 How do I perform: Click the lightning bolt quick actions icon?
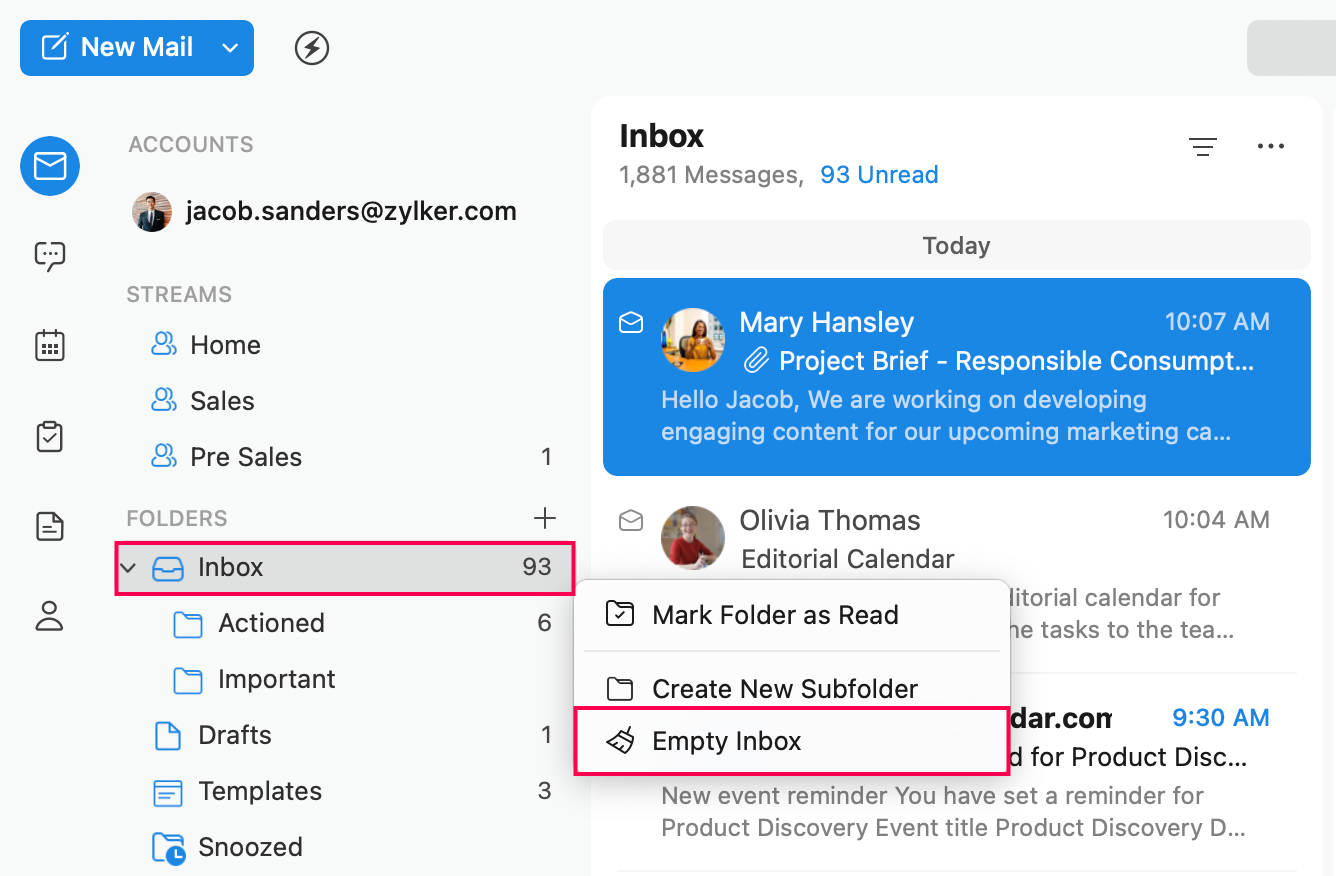(312, 47)
